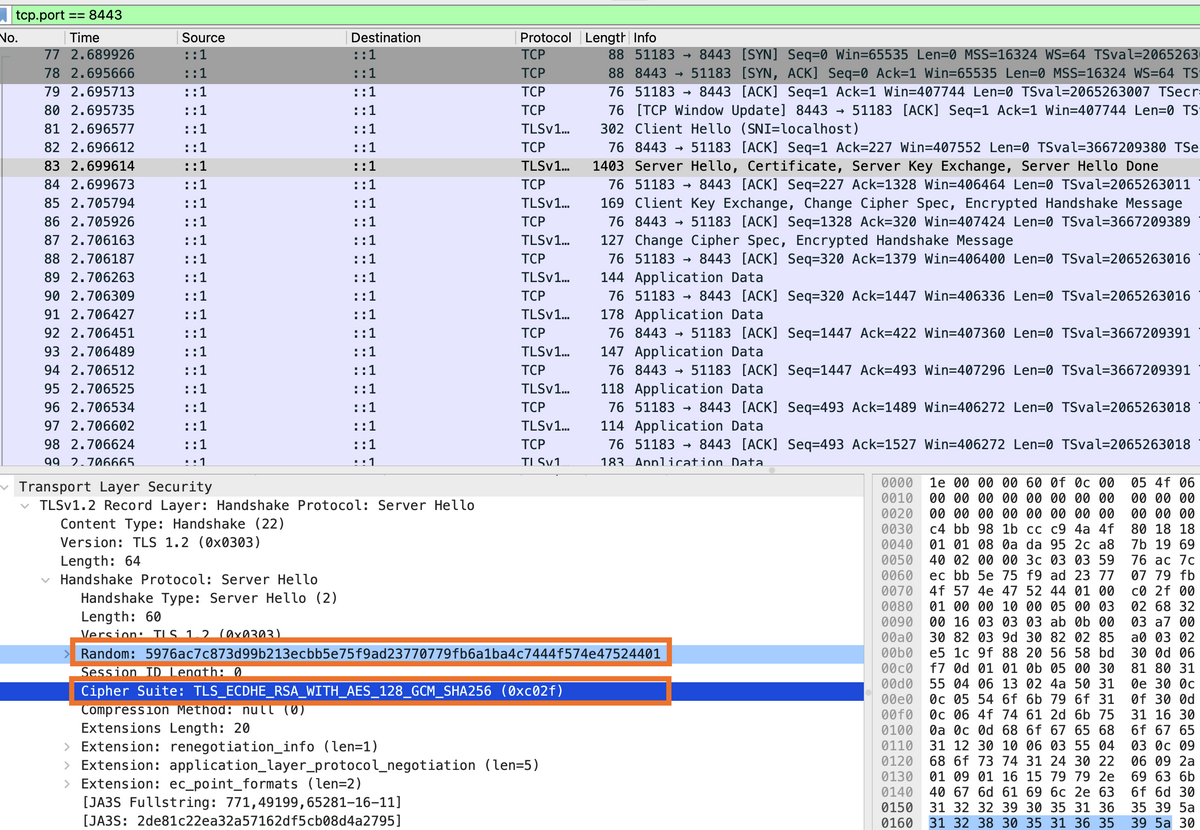Select the Session ID Length: 0 field
The image size is (1200, 830).
(160, 672)
